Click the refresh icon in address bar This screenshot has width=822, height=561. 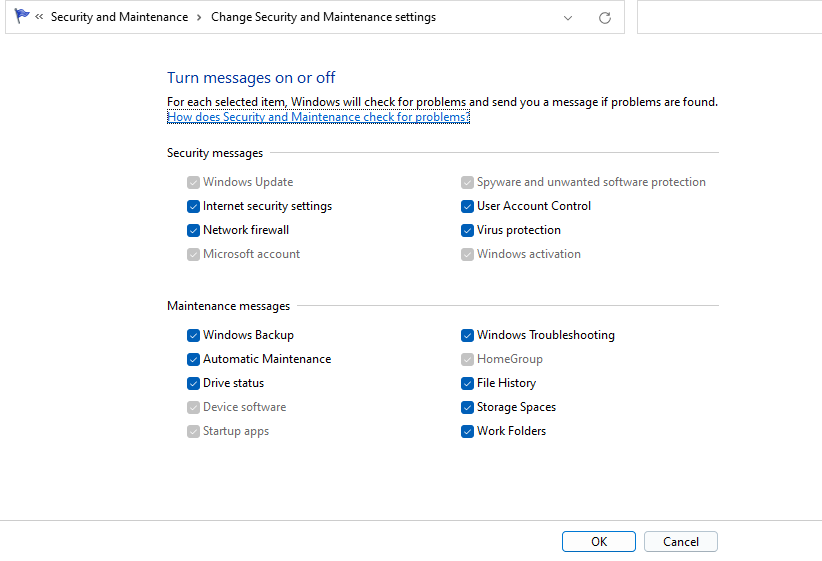(x=604, y=18)
